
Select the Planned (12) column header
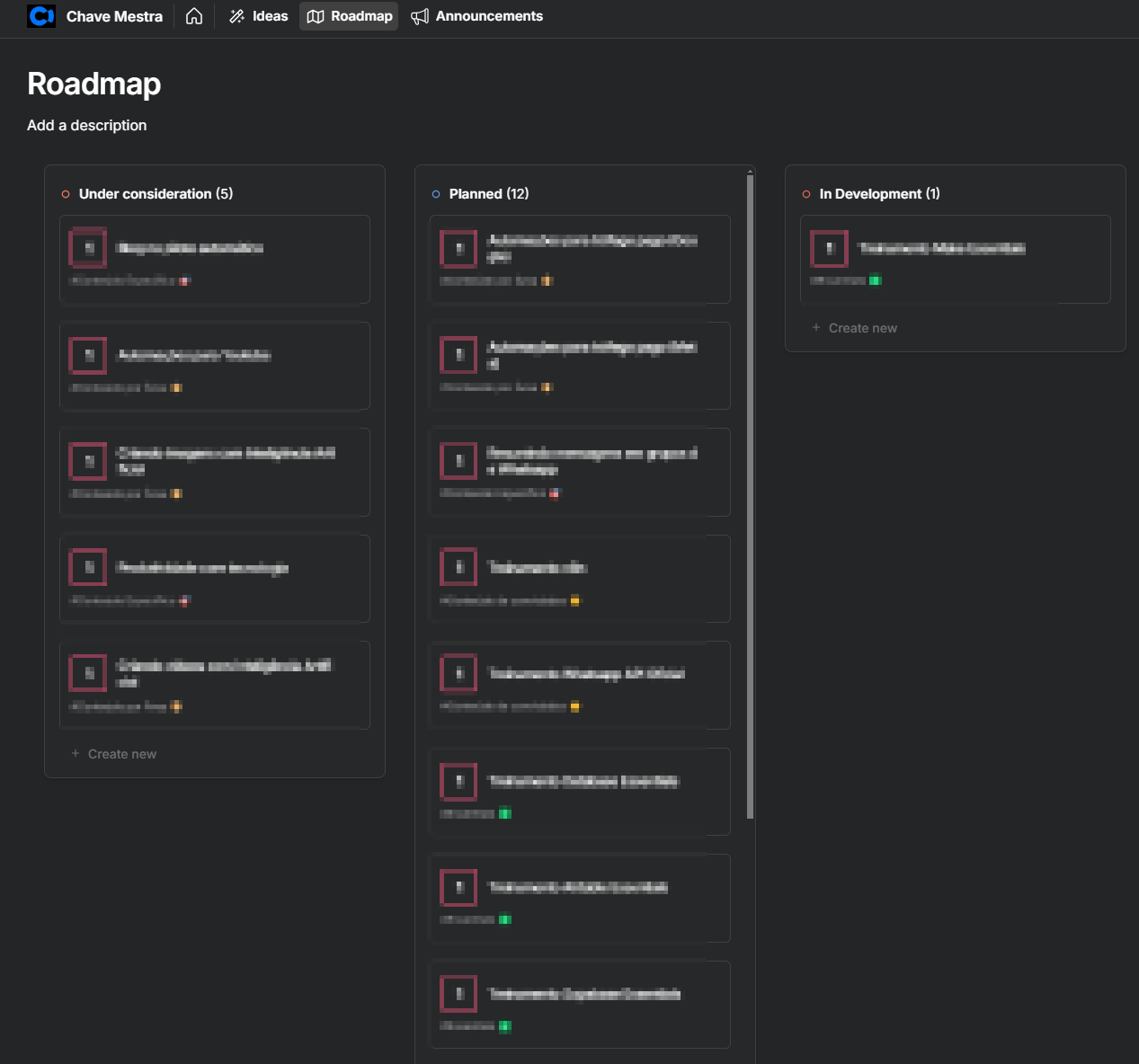[489, 194]
